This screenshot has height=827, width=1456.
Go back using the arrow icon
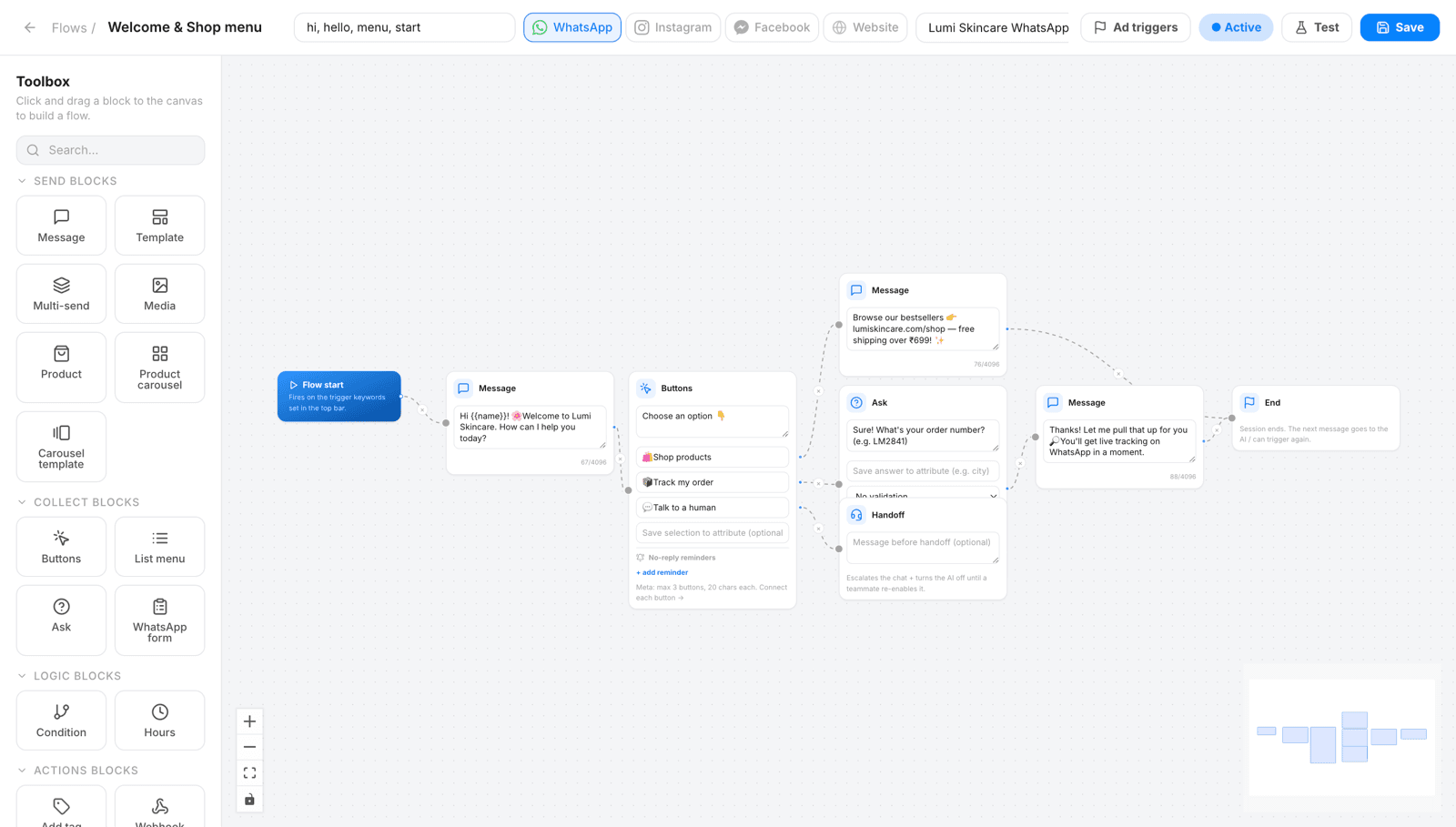click(30, 27)
